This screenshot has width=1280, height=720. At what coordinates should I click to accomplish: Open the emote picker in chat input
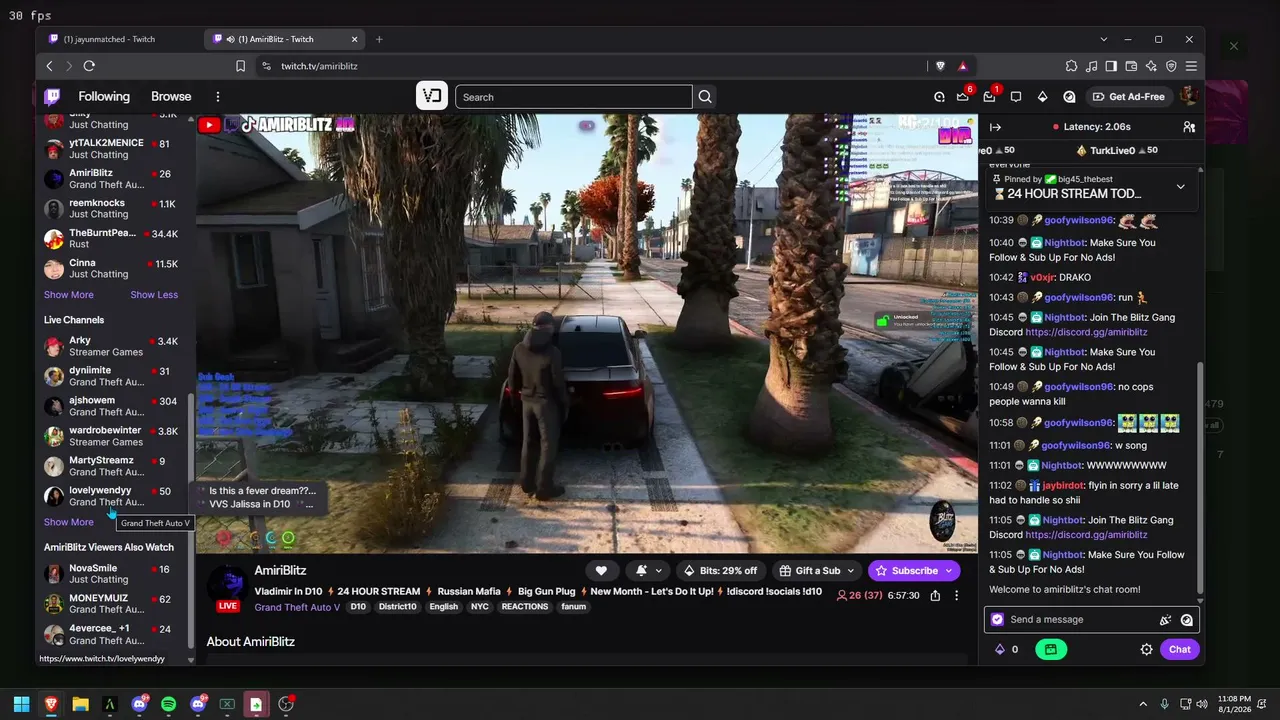point(1186,620)
